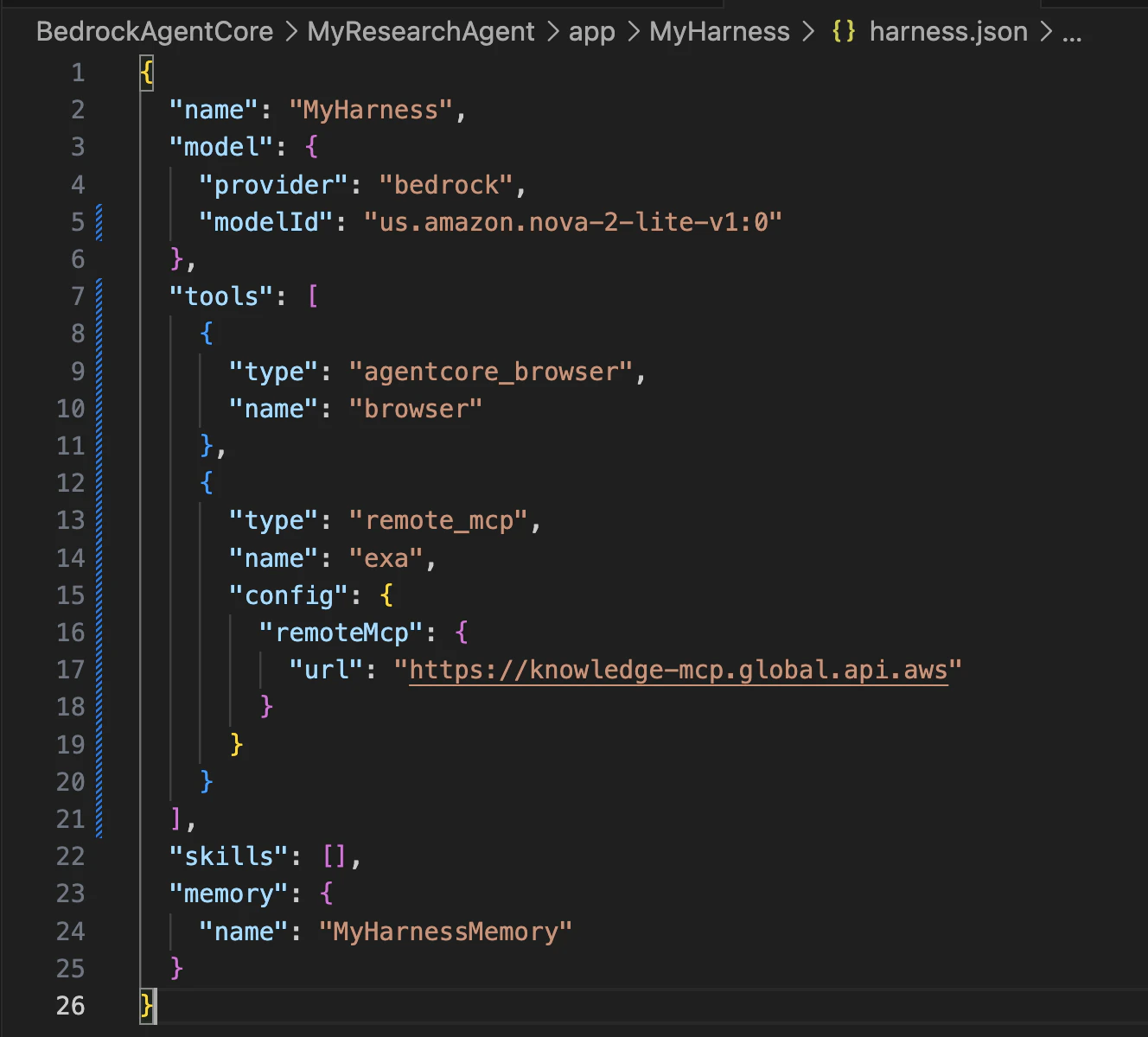Screen dimensions: 1148x1037
Task: Click the harness.json breadcrumb file
Action: click(948, 32)
